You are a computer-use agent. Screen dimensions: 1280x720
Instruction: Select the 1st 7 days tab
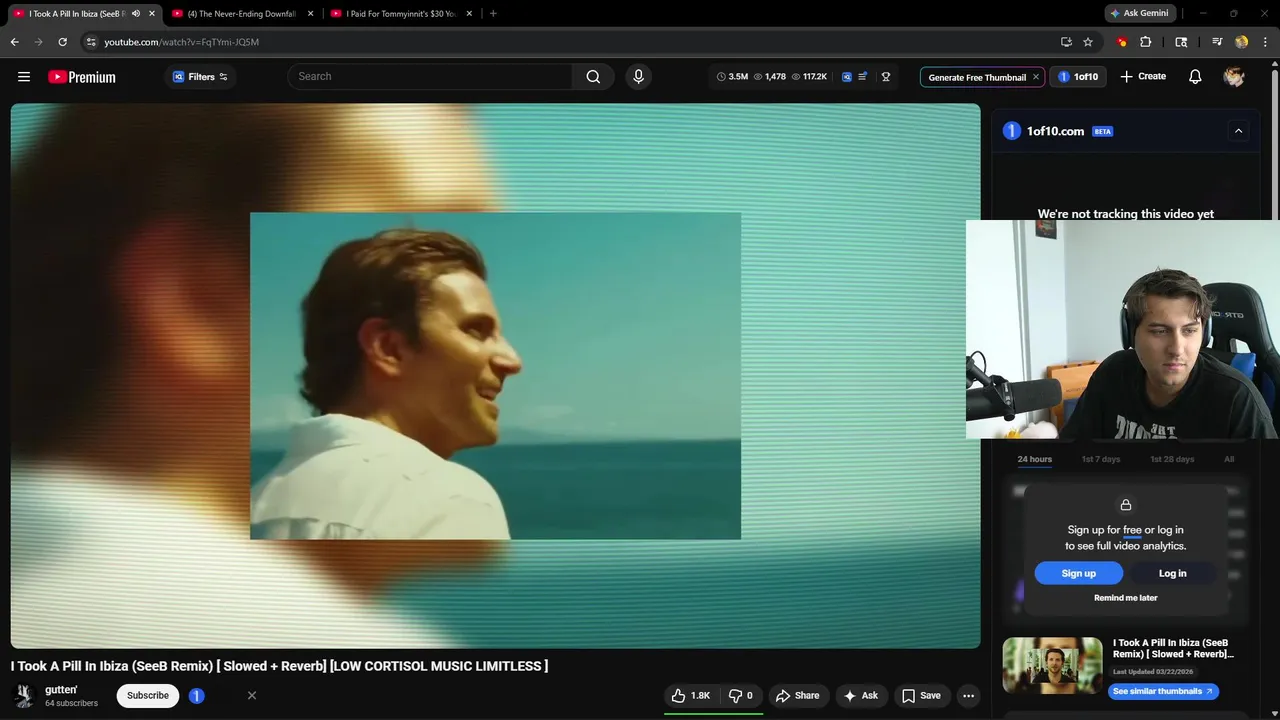click(1101, 459)
